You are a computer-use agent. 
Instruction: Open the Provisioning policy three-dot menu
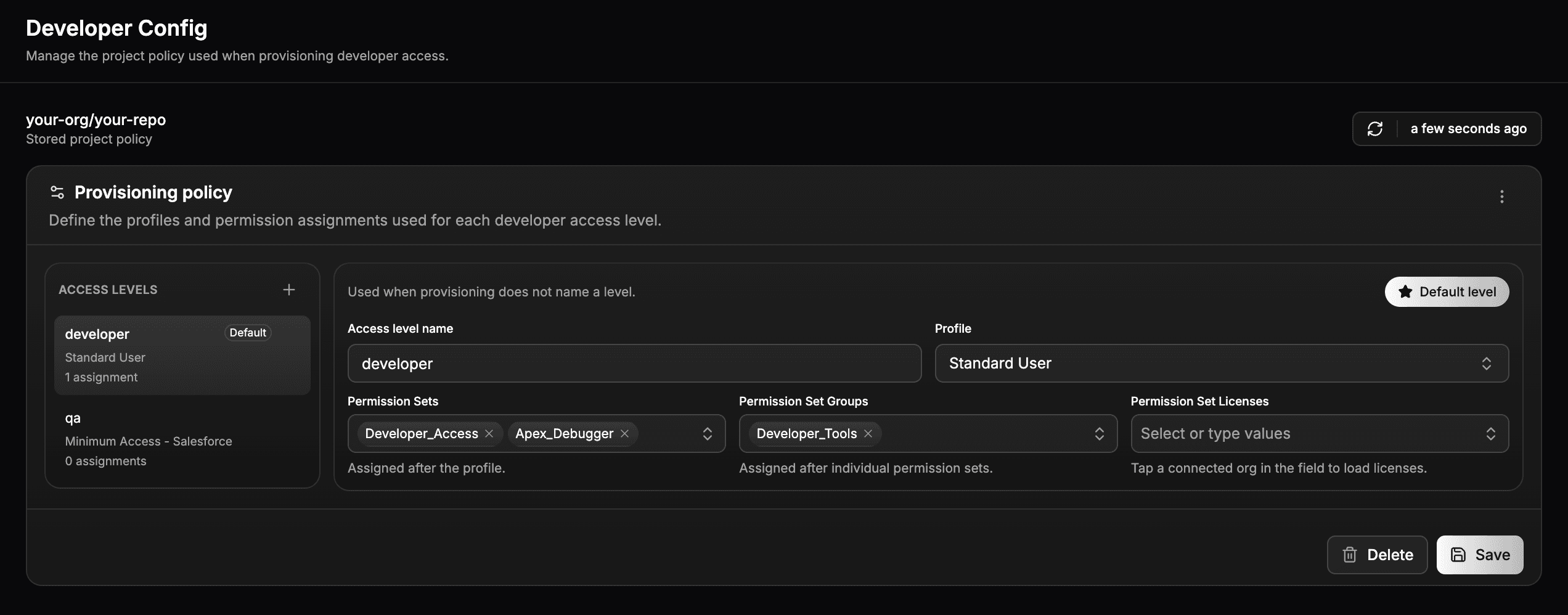[1502, 197]
